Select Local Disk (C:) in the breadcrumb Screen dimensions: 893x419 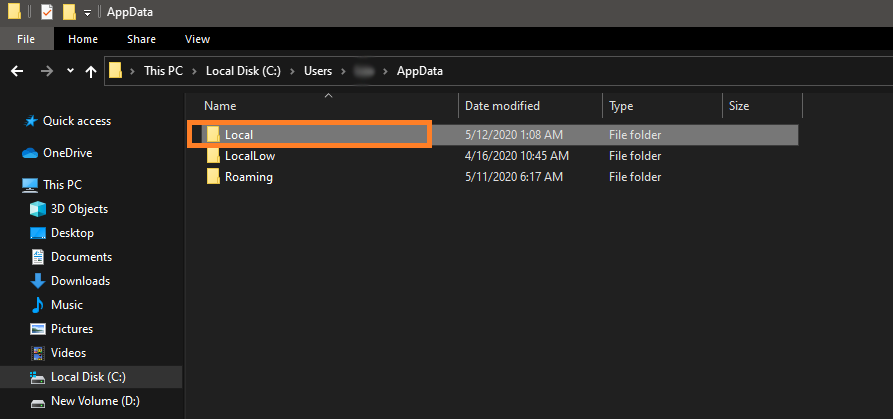pyautogui.click(x=243, y=71)
